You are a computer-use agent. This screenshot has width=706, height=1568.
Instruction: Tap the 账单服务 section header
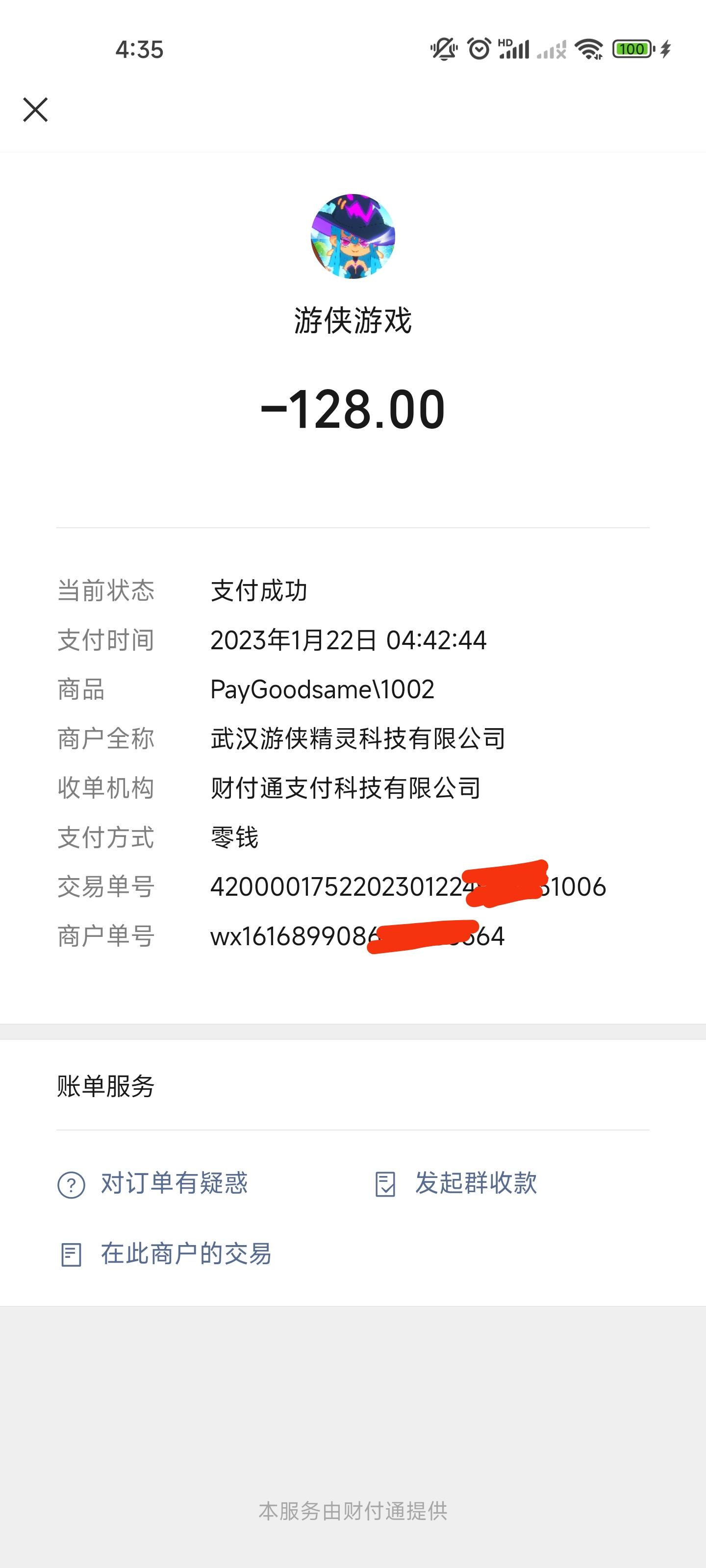point(106,1086)
